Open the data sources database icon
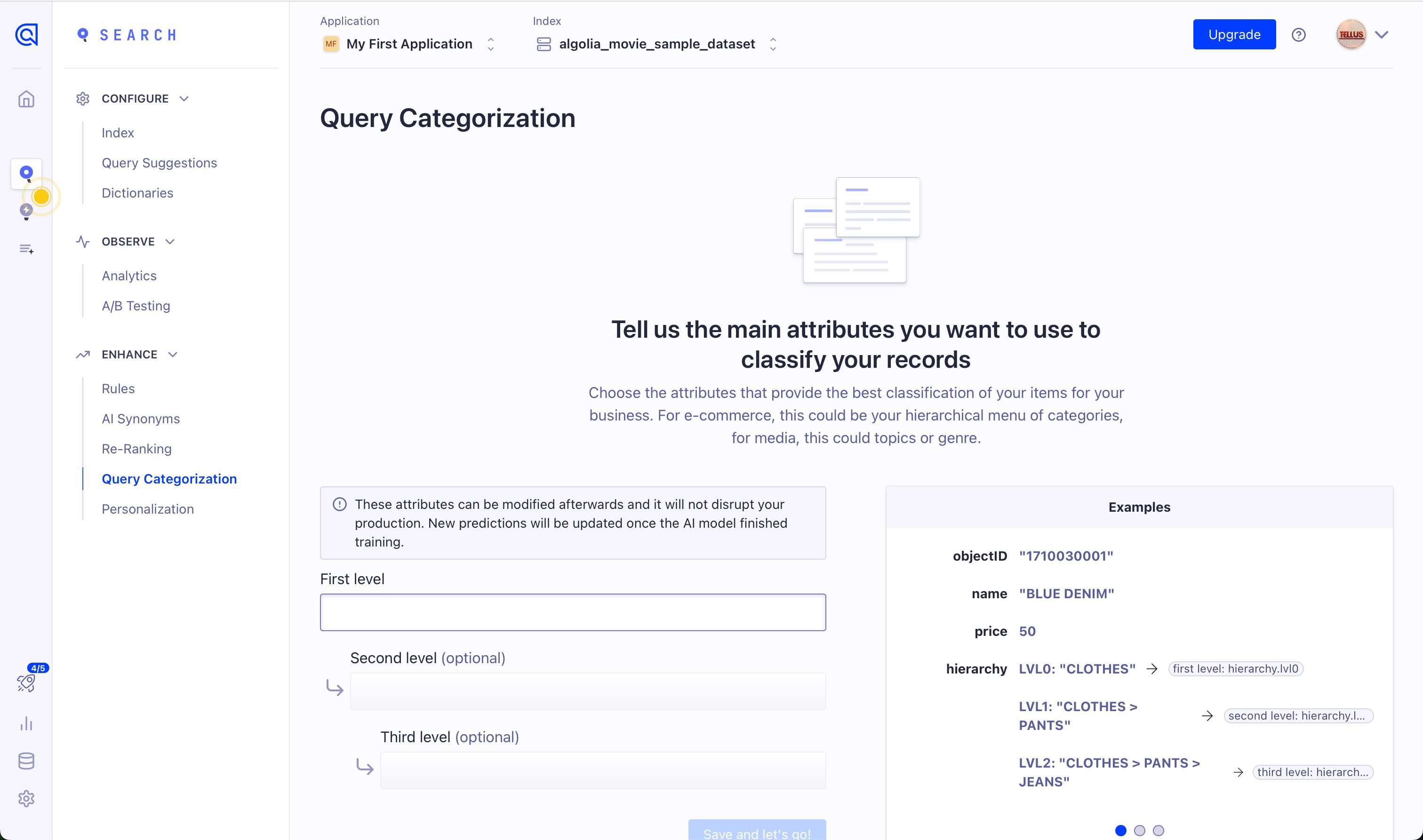 pyautogui.click(x=26, y=761)
